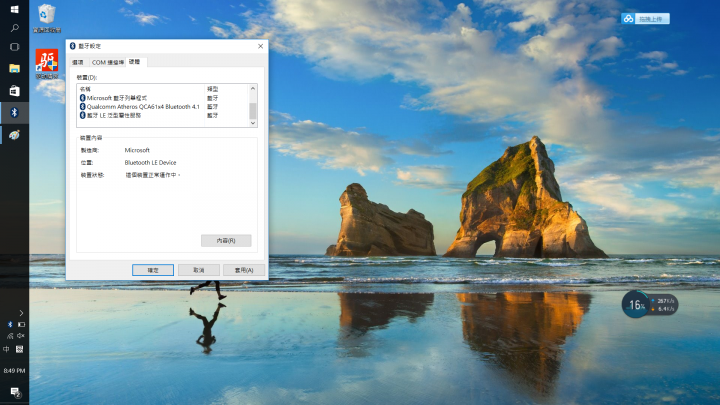Image resolution: width=720 pixels, height=405 pixels.
Task: Click the Bluetooth tray icon
Action: pos(10,324)
